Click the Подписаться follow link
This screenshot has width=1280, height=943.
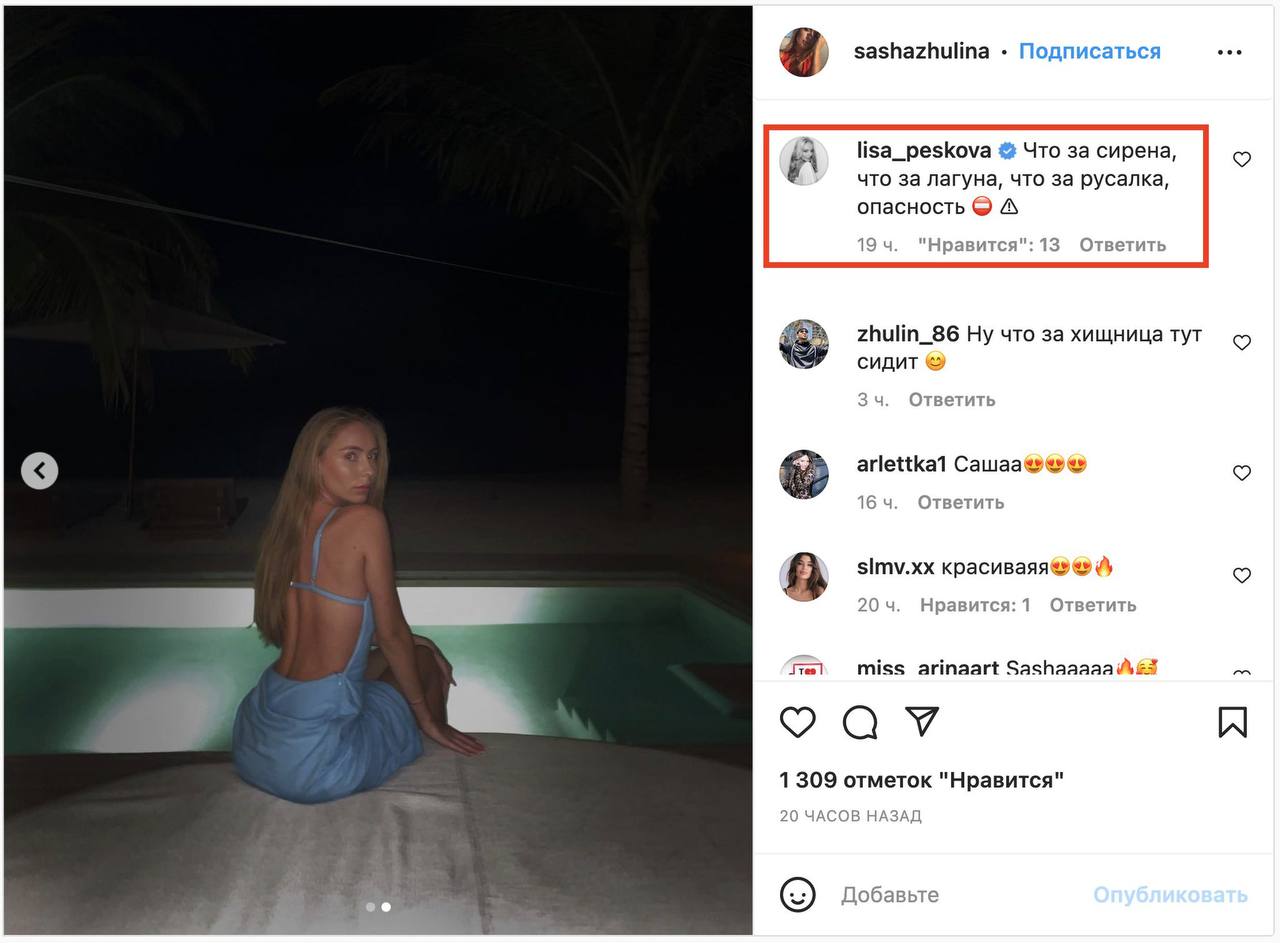click(x=1089, y=51)
